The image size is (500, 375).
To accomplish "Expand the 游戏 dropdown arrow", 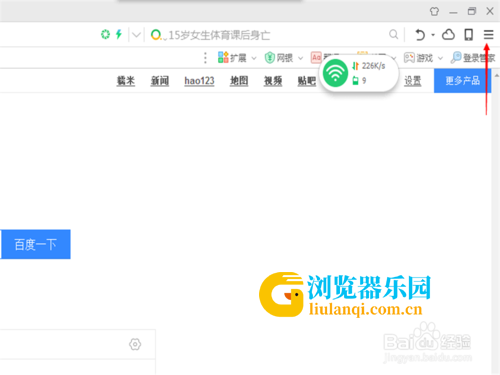I will coord(440,58).
